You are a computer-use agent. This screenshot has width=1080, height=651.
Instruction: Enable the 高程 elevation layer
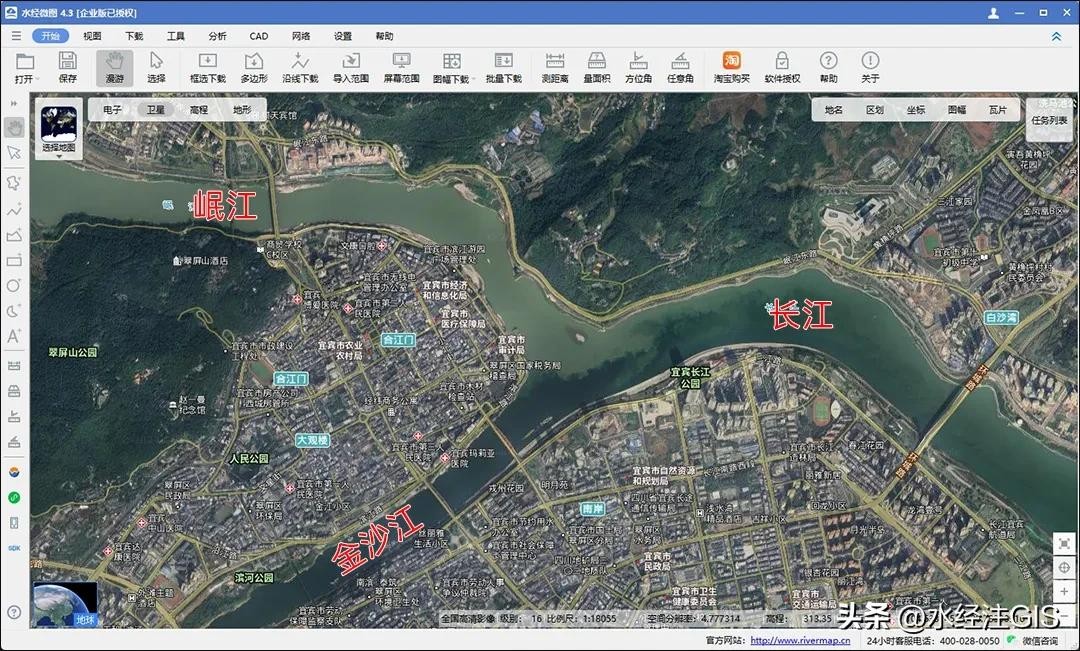(199, 110)
